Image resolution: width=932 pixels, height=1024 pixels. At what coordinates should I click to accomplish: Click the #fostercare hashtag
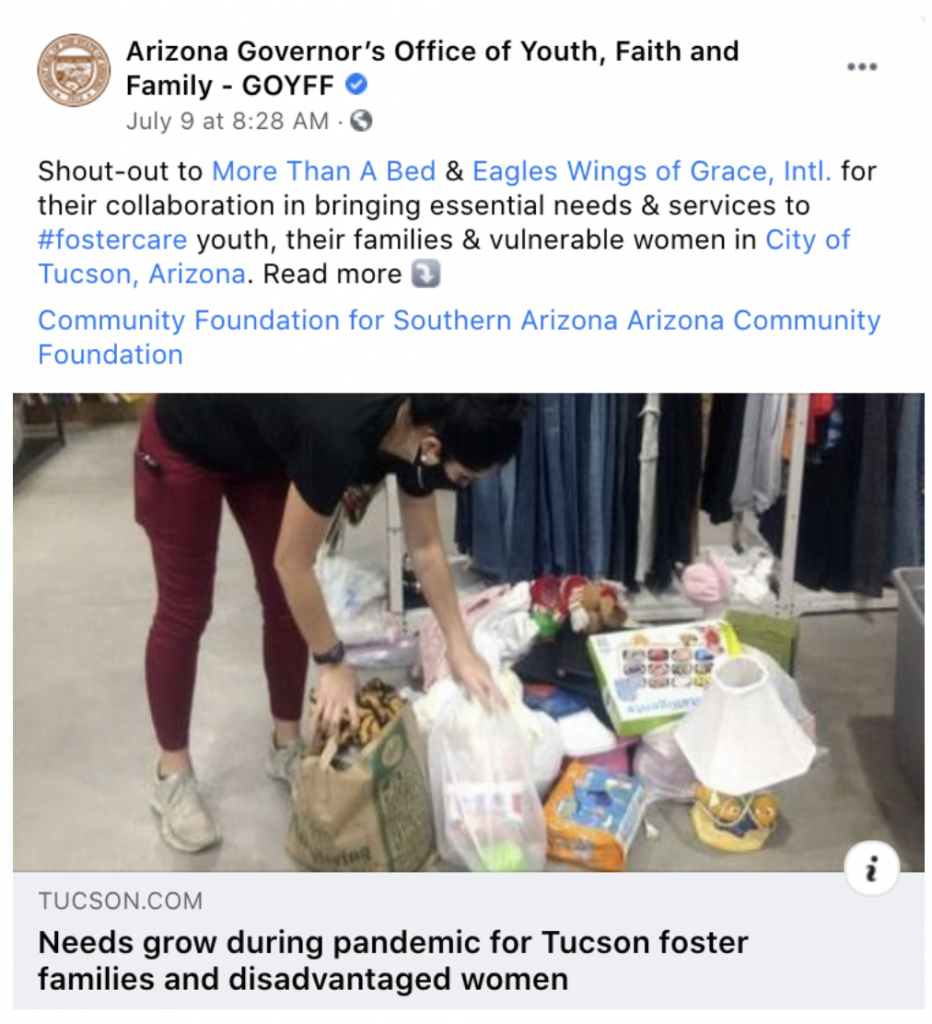(x=112, y=240)
